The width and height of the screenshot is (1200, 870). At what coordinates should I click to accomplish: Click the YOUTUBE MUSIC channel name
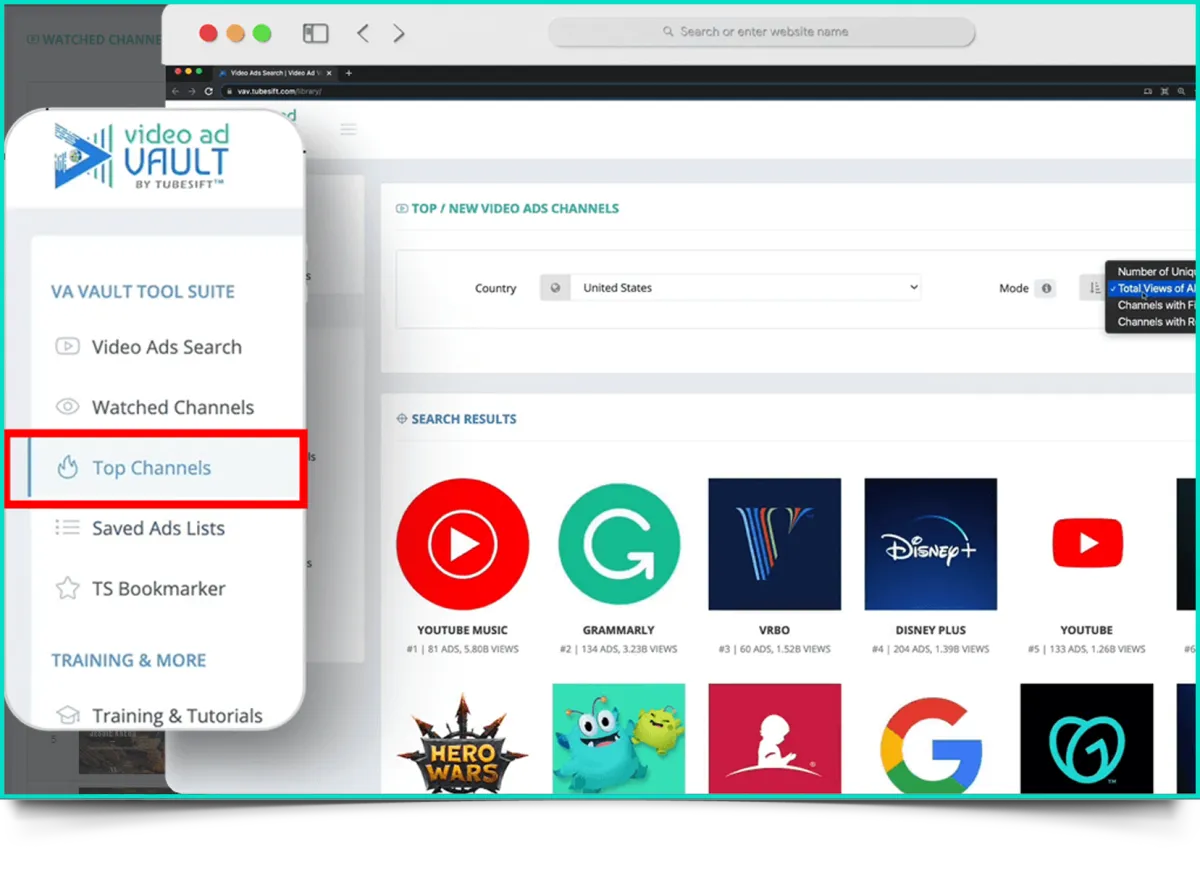[x=462, y=630]
